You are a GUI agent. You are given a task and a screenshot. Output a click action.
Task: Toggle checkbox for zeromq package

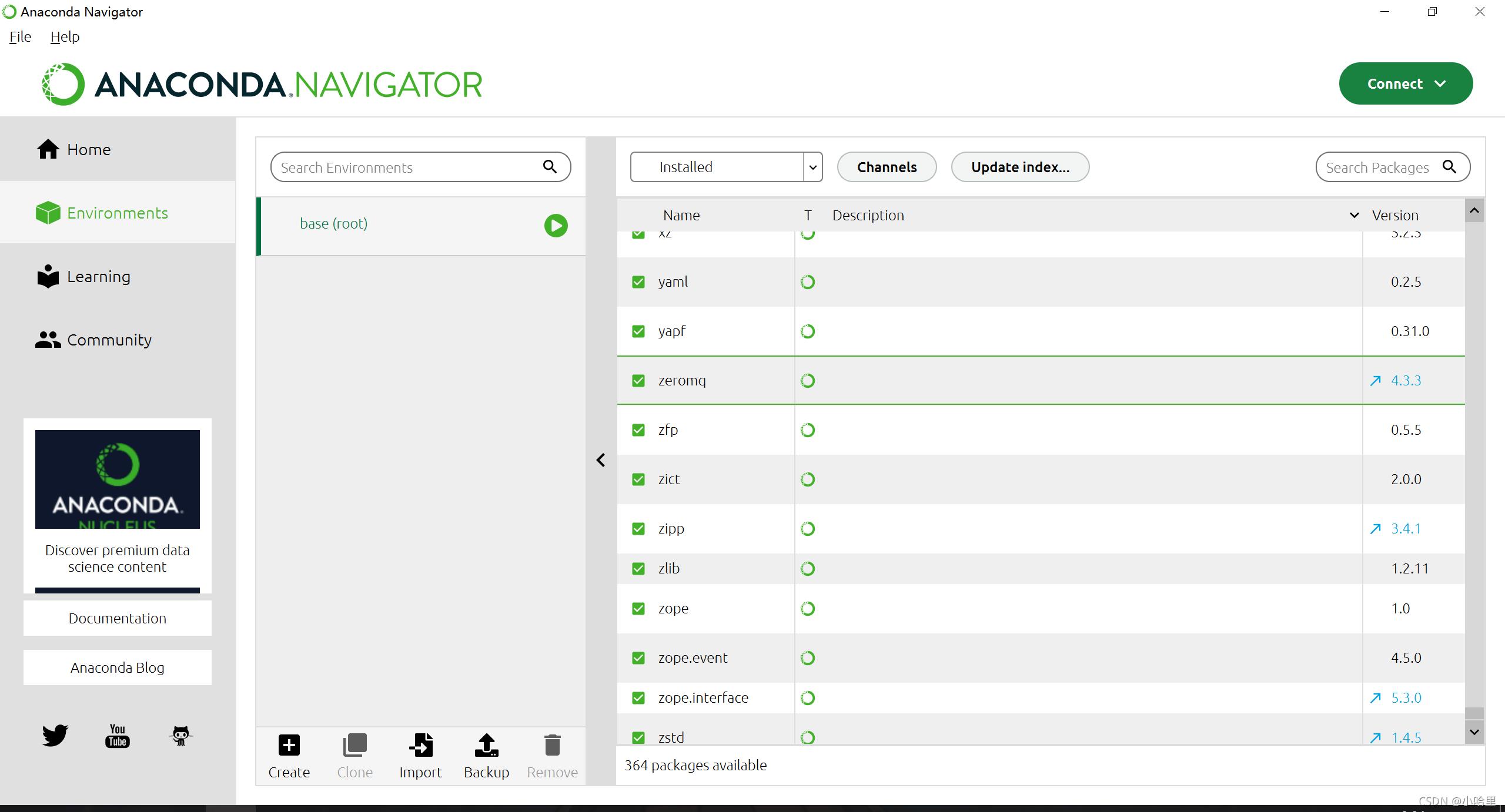[639, 380]
